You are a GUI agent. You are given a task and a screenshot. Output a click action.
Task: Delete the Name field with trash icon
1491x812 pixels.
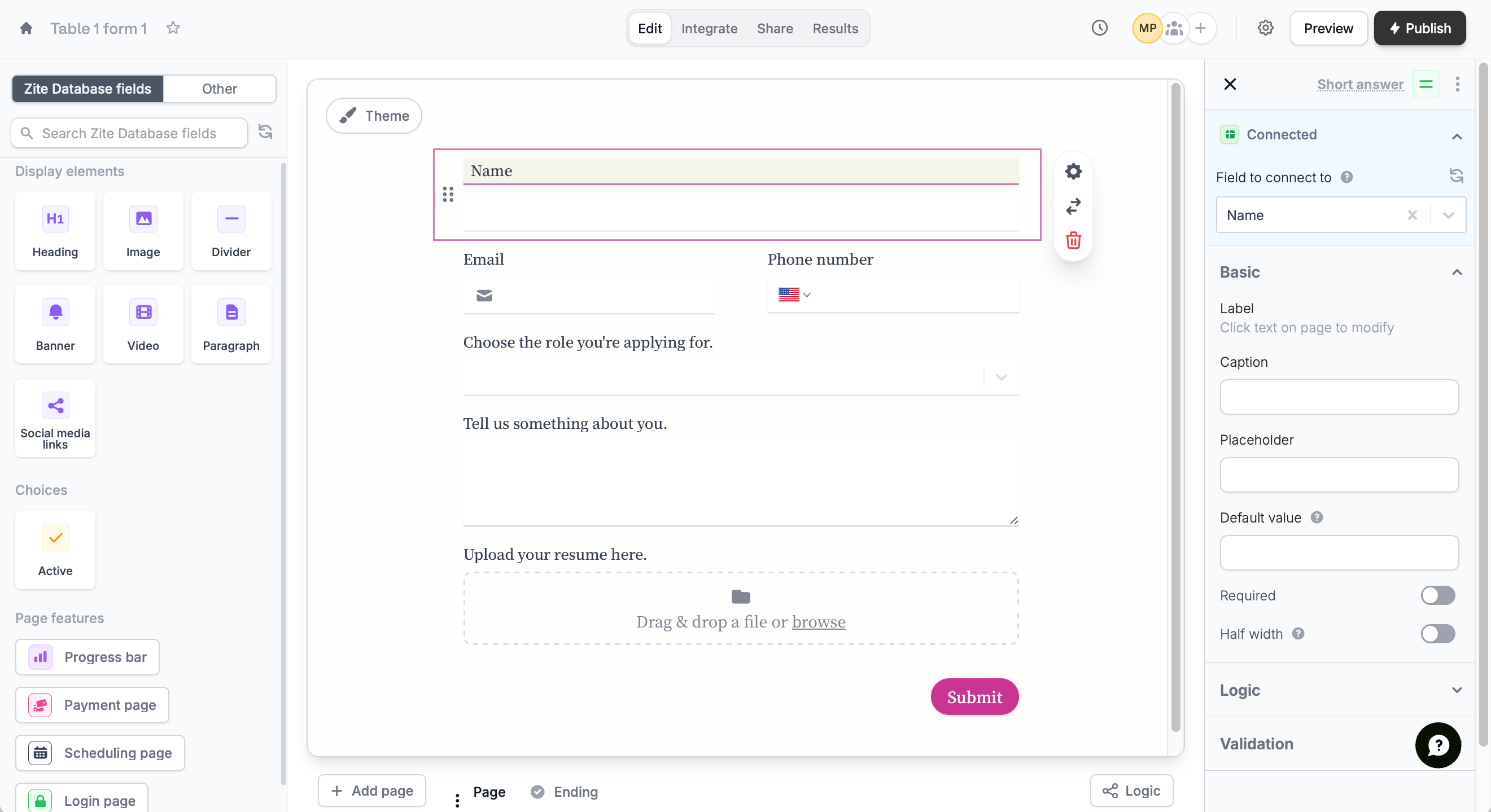[1073, 240]
